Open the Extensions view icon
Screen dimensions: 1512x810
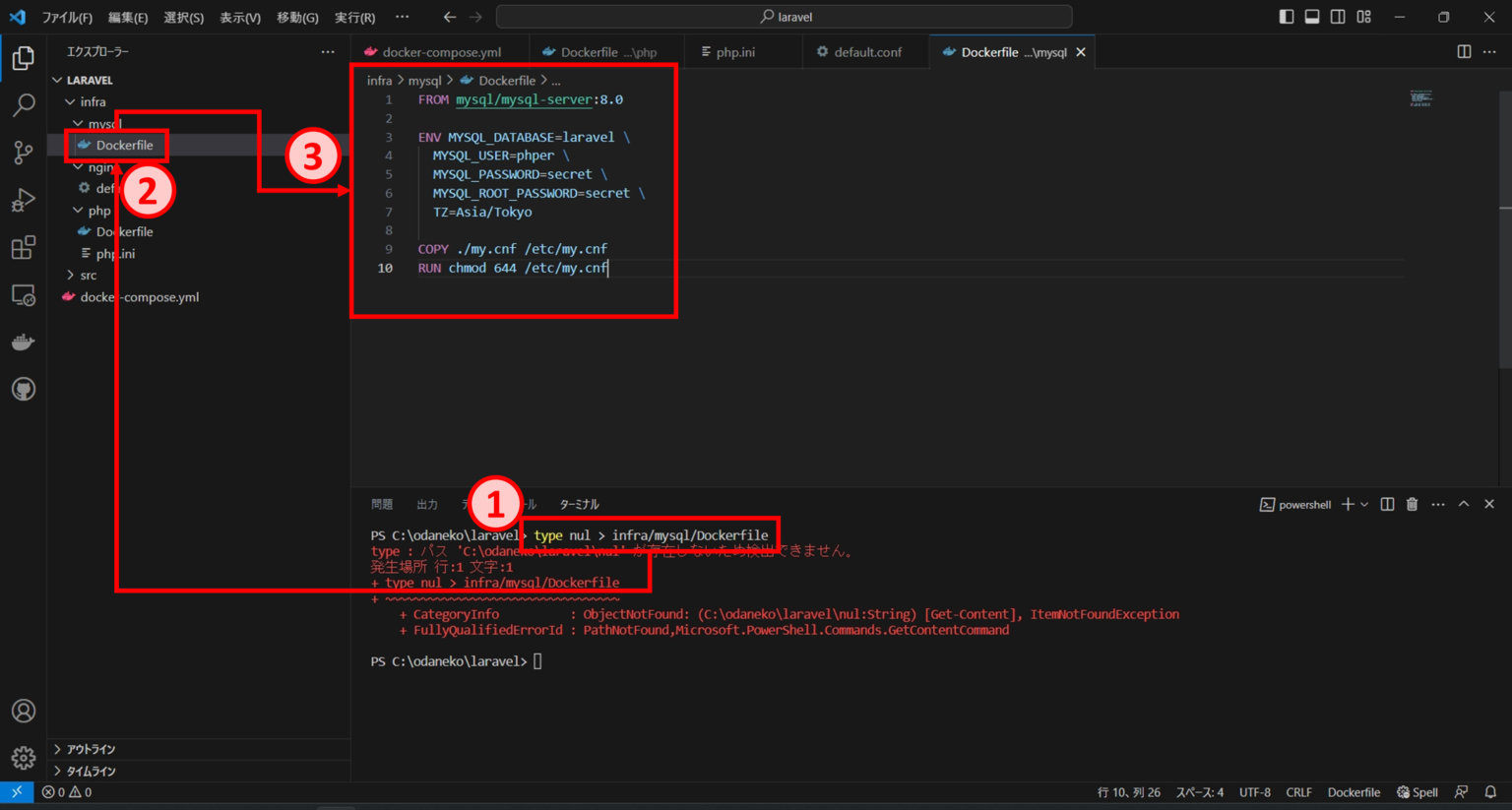(23, 247)
